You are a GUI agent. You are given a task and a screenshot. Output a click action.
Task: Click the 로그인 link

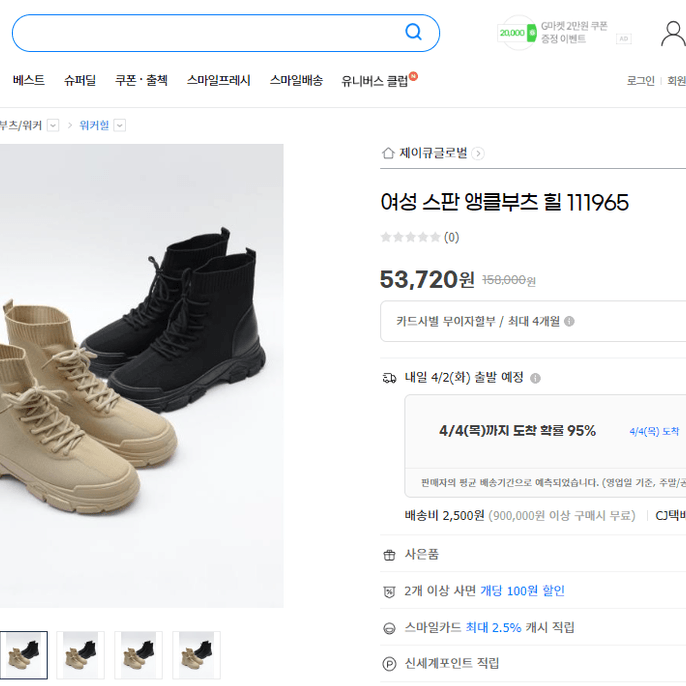click(x=640, y=81)
